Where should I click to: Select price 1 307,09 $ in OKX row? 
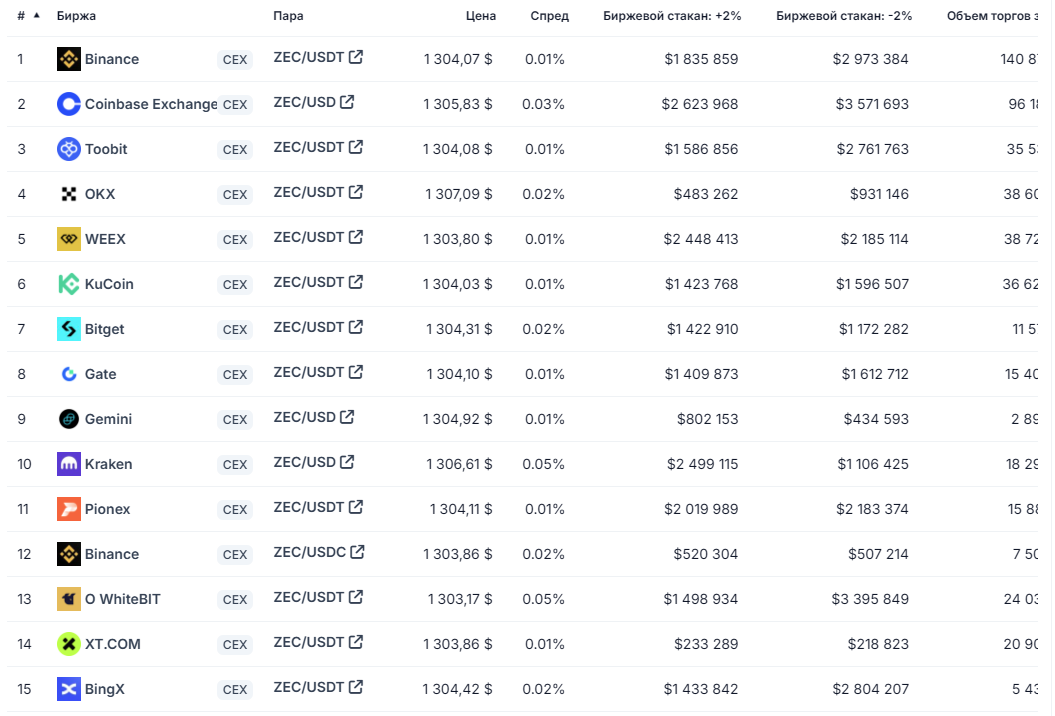point(458,194)
